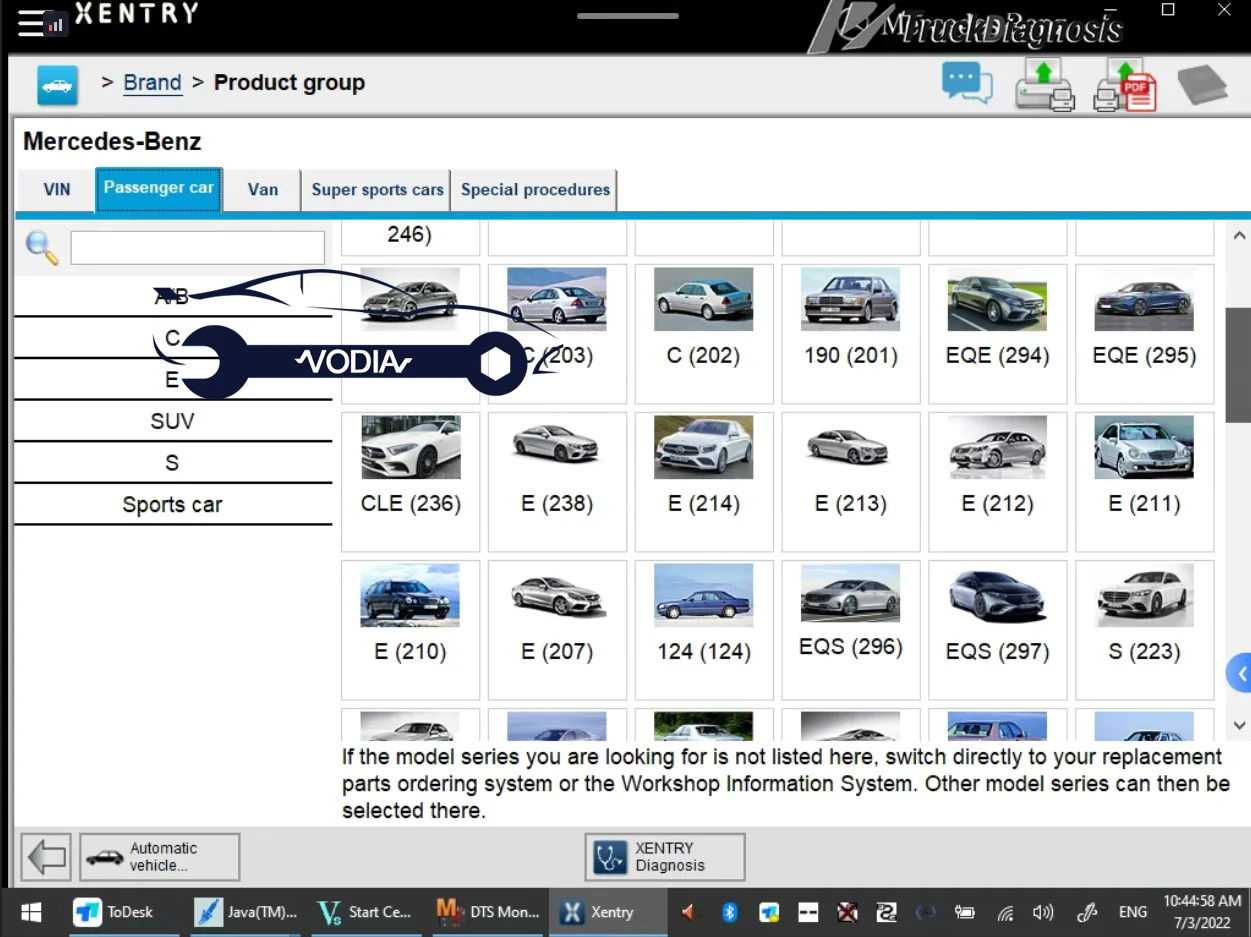Click the orange speaker tray icon
Image resolution: width=1251 pixels, height=937 pixels.
[x=688, y=912]
